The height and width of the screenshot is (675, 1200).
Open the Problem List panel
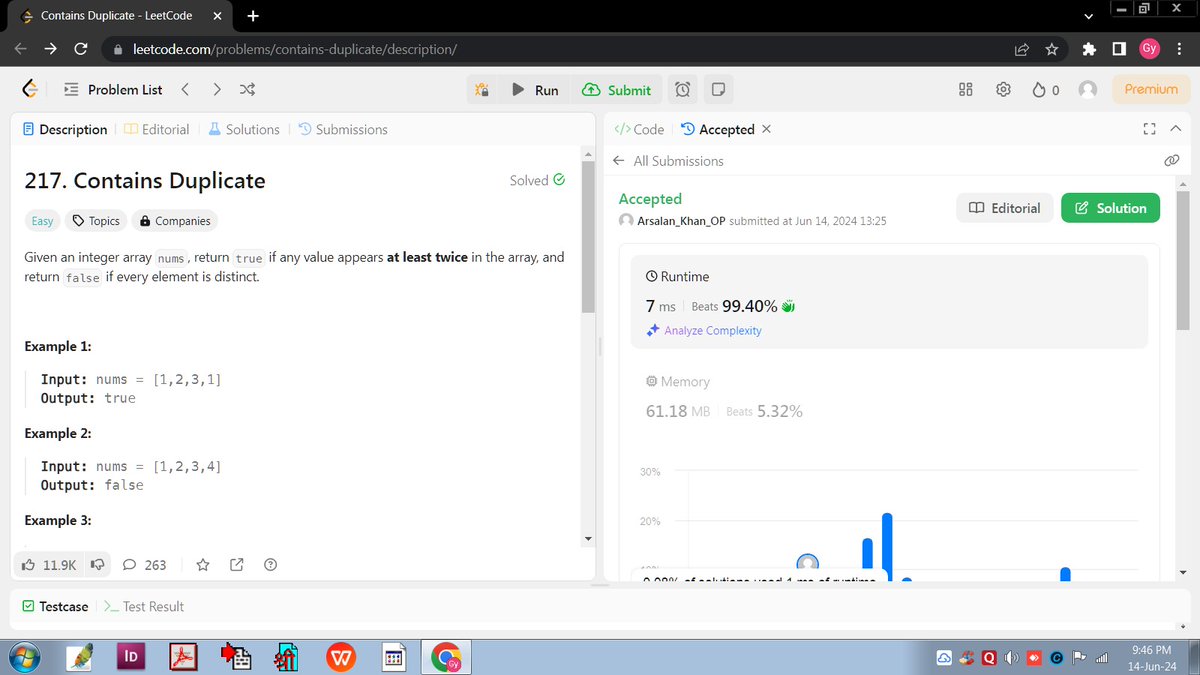[x=113, y=90]
